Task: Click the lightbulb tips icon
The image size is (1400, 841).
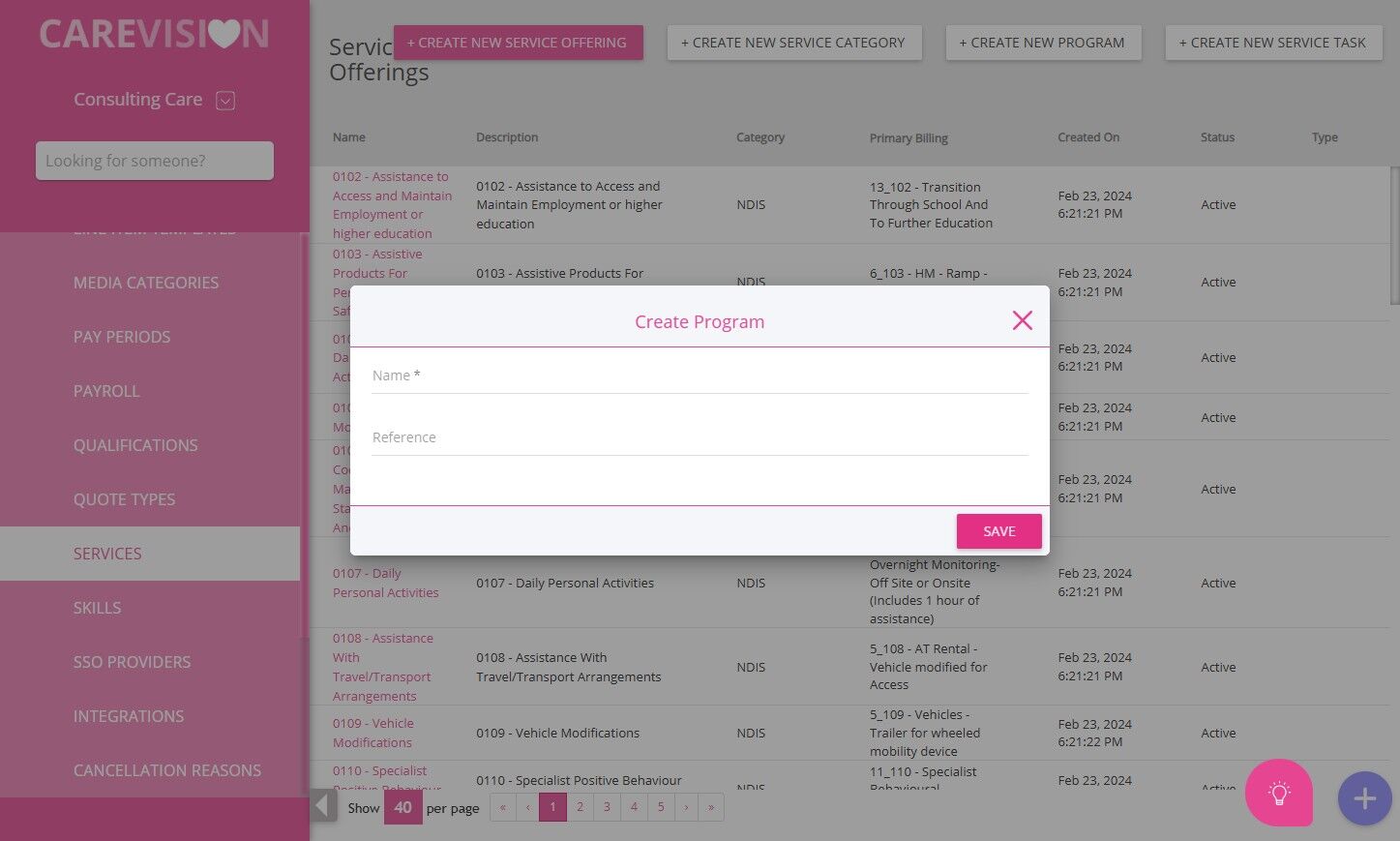Action: (x=1279, y=794)
